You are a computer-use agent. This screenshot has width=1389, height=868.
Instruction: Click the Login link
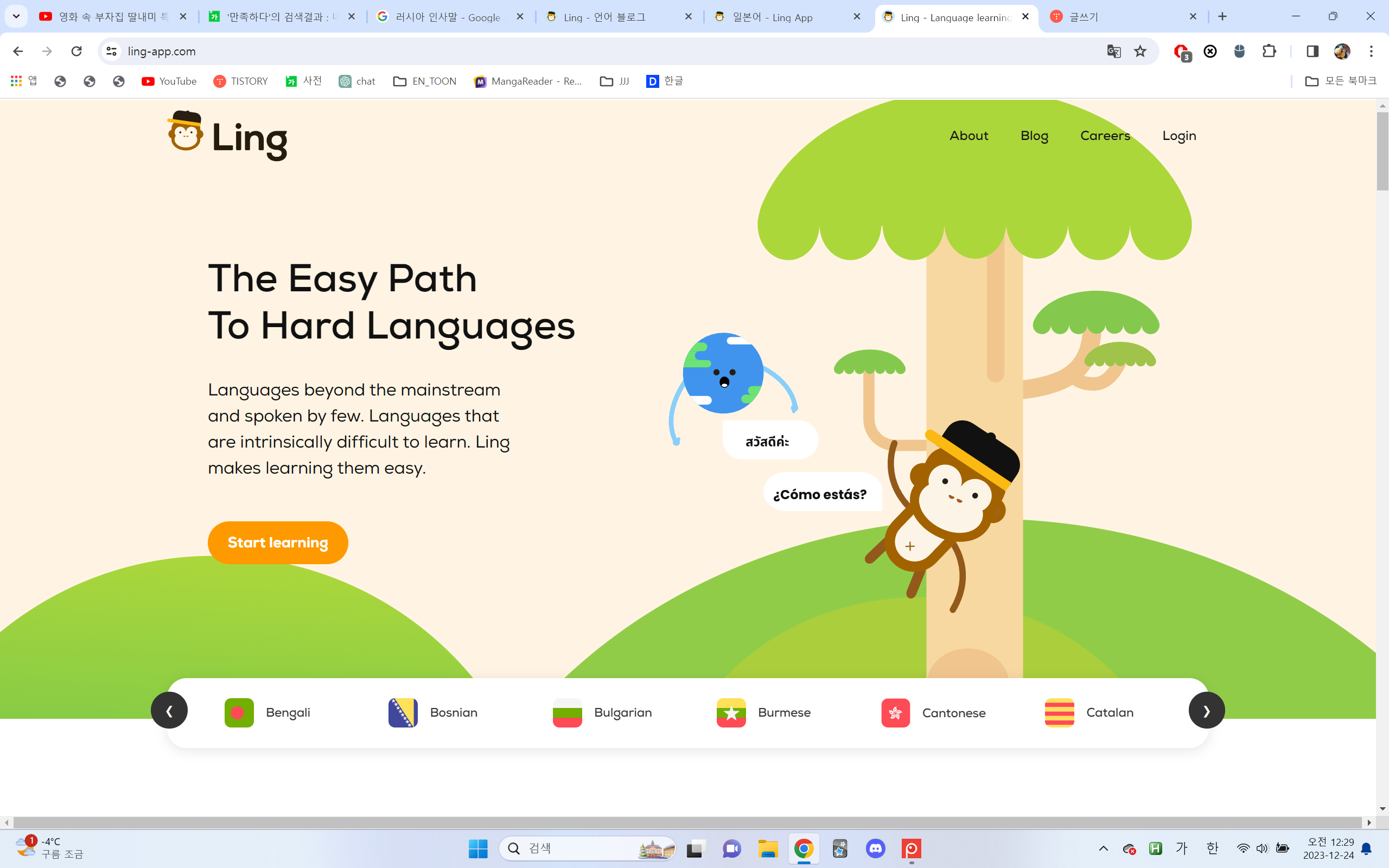click(1179, 136)
